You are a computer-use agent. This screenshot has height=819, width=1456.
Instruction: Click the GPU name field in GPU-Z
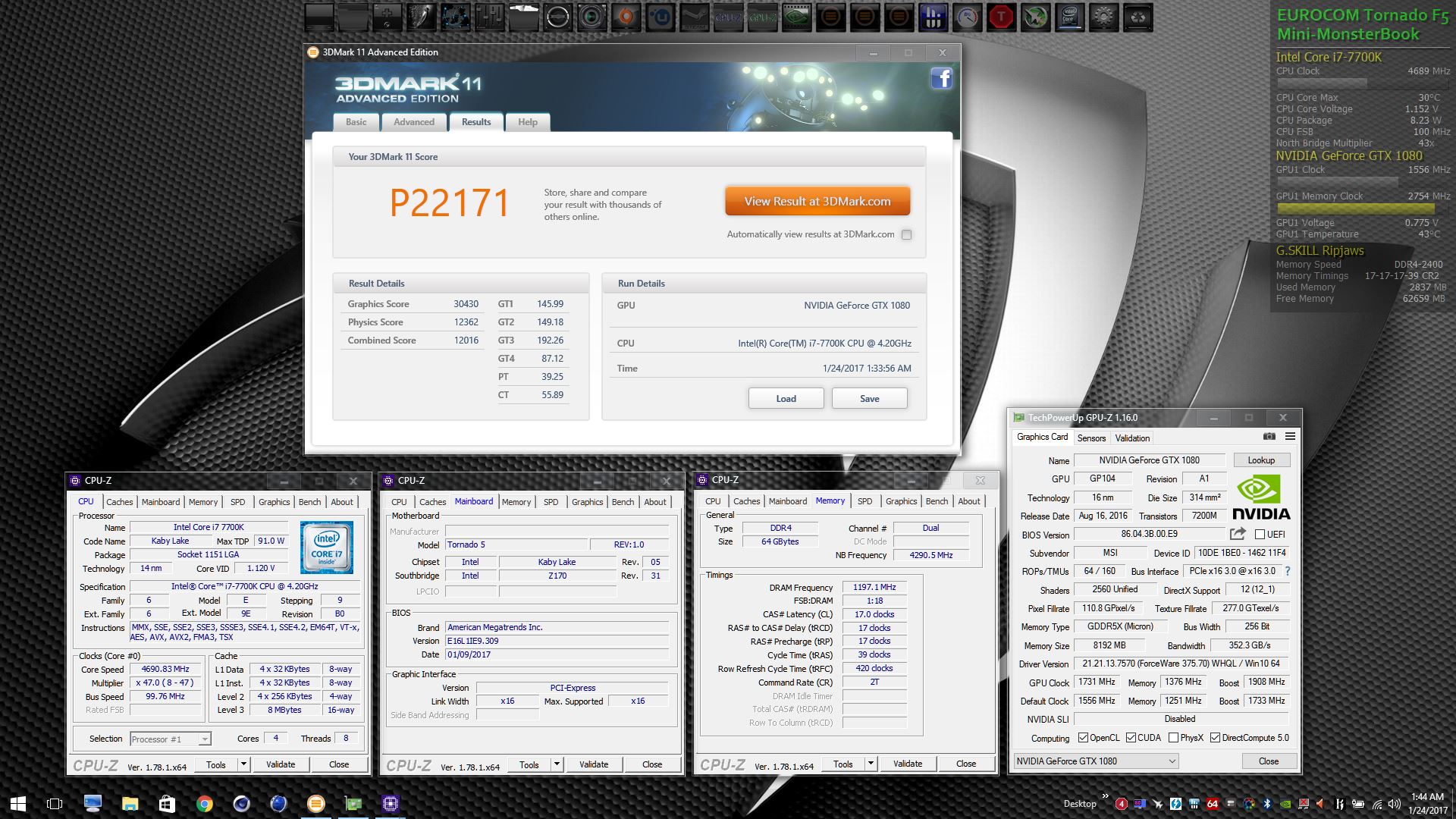tap(1149, 460)
